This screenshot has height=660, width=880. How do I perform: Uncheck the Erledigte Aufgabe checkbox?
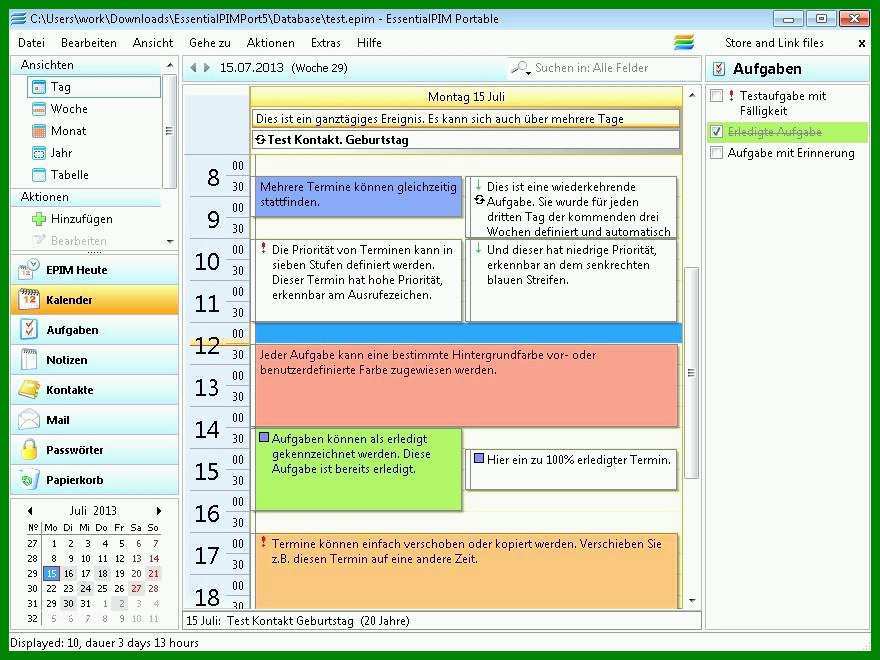coord(716,131)
